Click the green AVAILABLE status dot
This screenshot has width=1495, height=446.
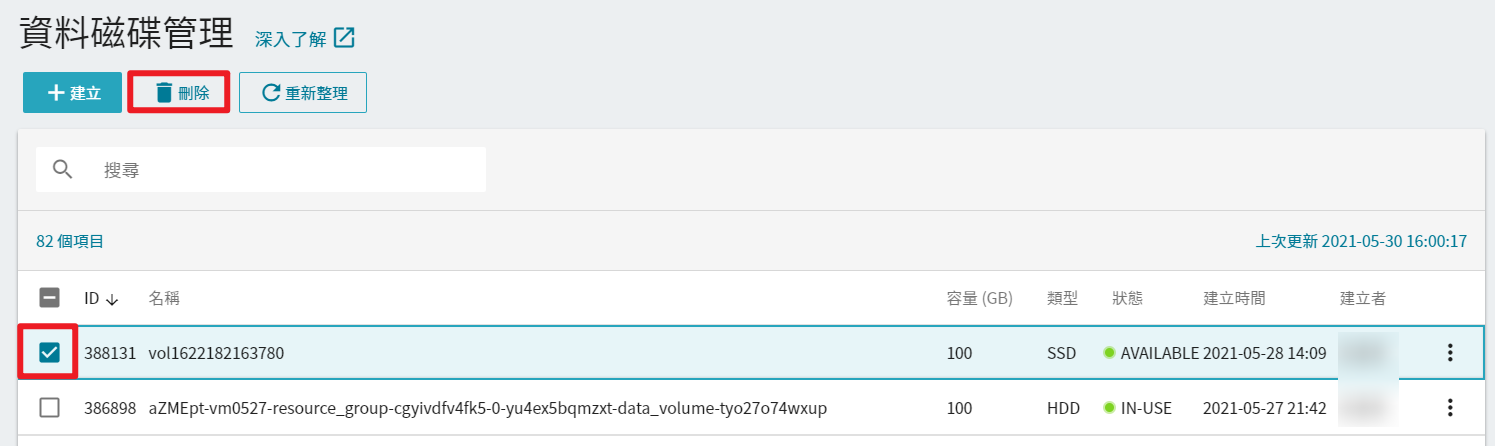coord(1109,352)
